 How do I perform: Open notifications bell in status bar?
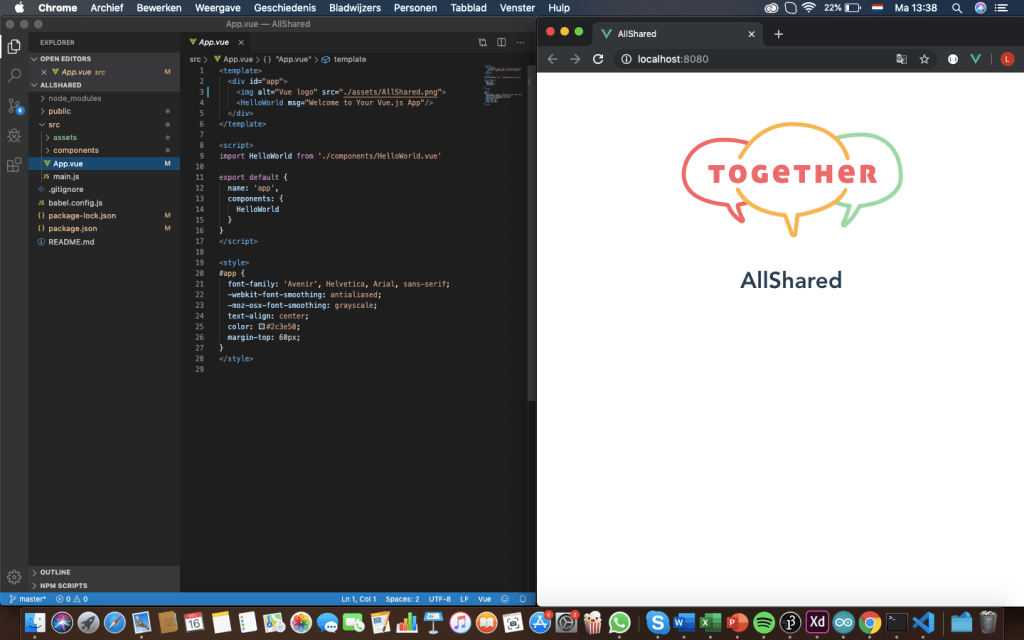coord(523,599)
